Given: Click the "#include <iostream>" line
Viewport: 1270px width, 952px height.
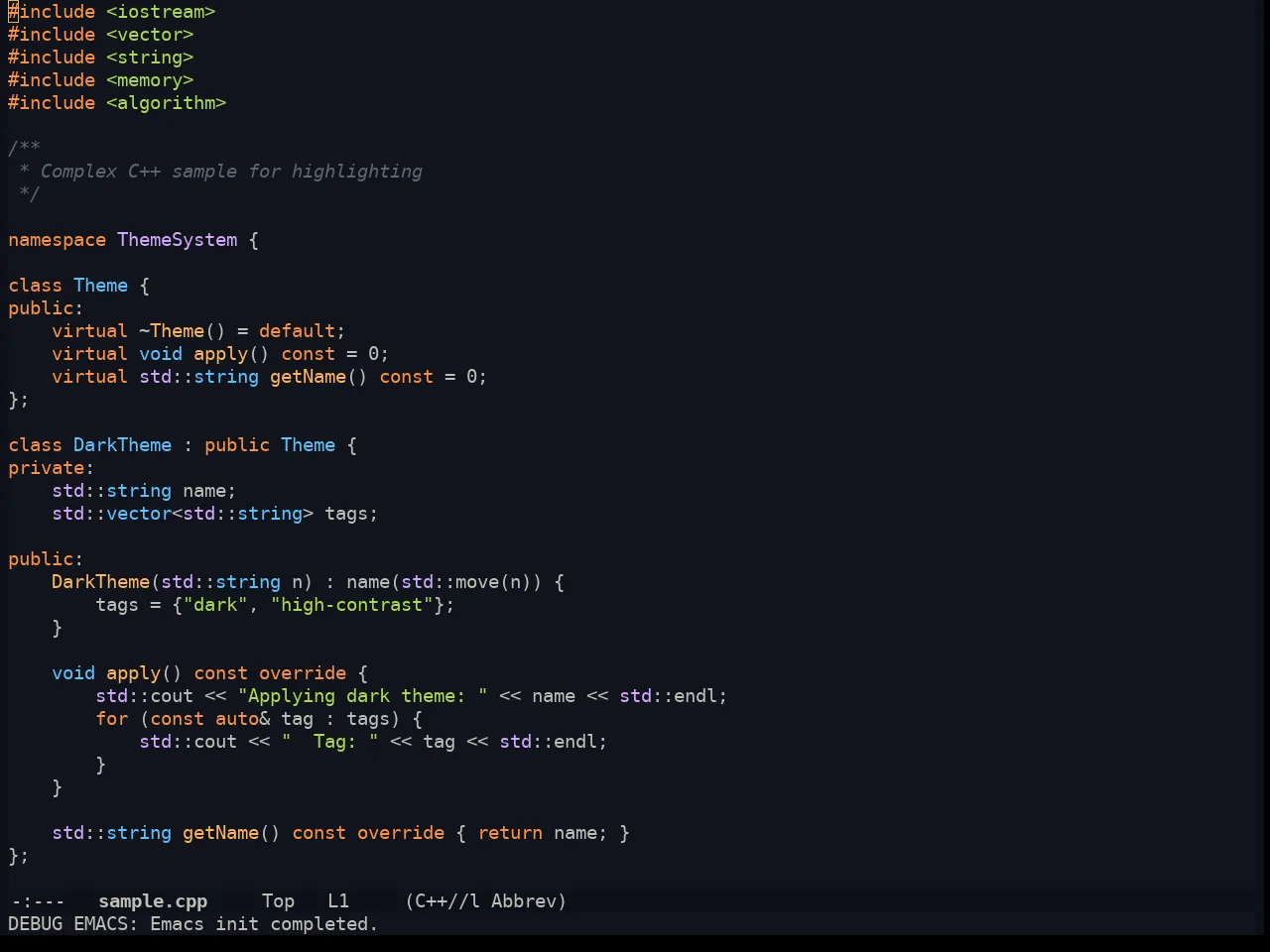Looking at the screenshot, I should point(112,12).
